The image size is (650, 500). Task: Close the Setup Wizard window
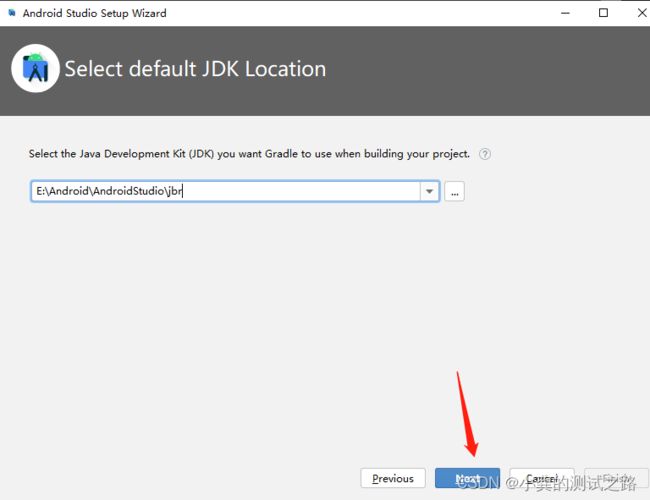[642, 13]
